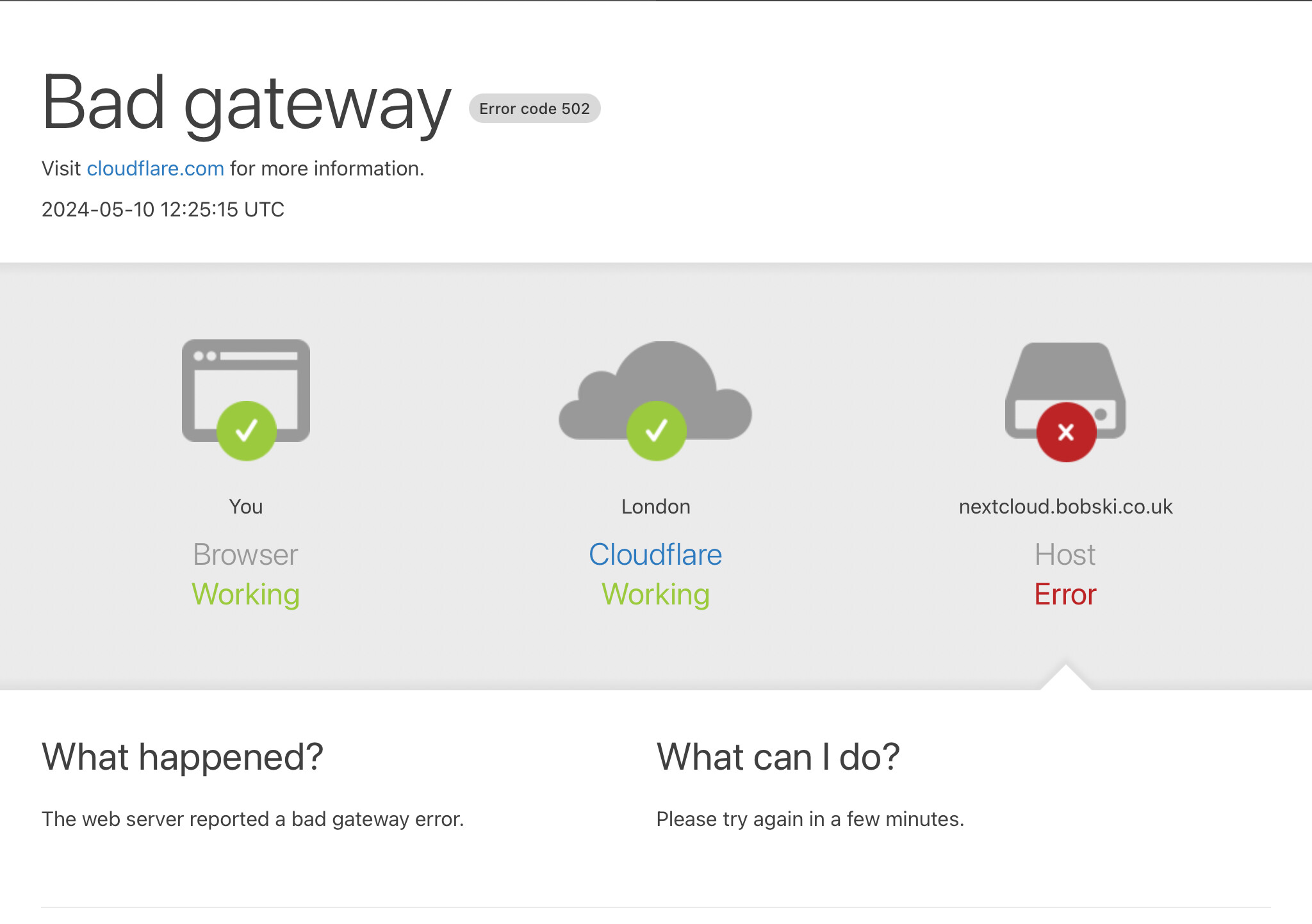
Task: Open the cloudflare.com link
Action: point(155,168)
